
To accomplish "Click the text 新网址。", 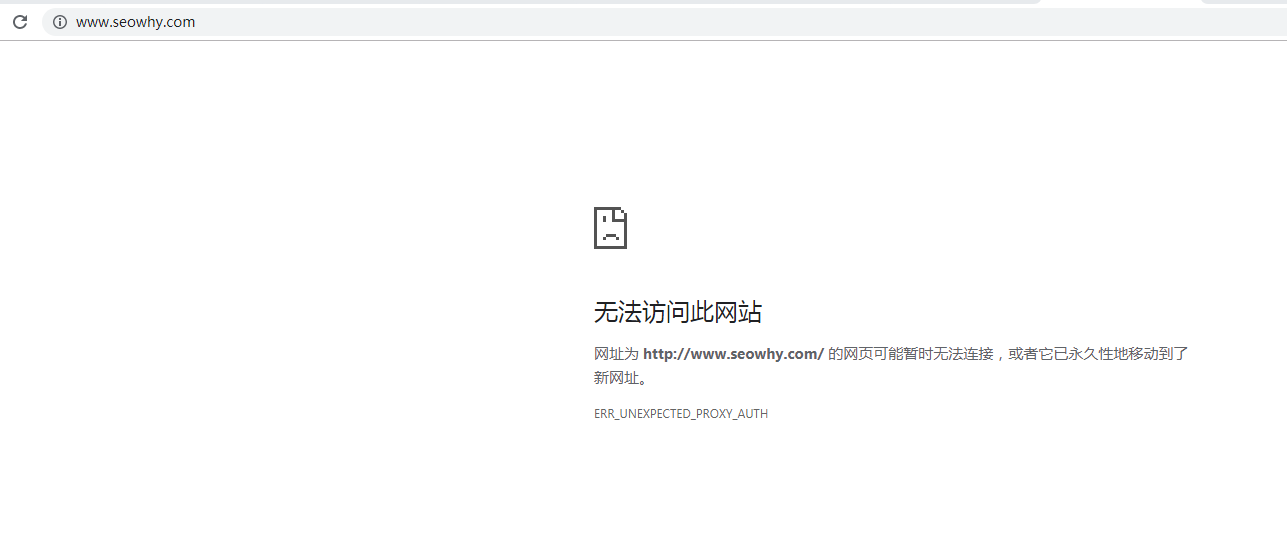I will click(621, 378).
